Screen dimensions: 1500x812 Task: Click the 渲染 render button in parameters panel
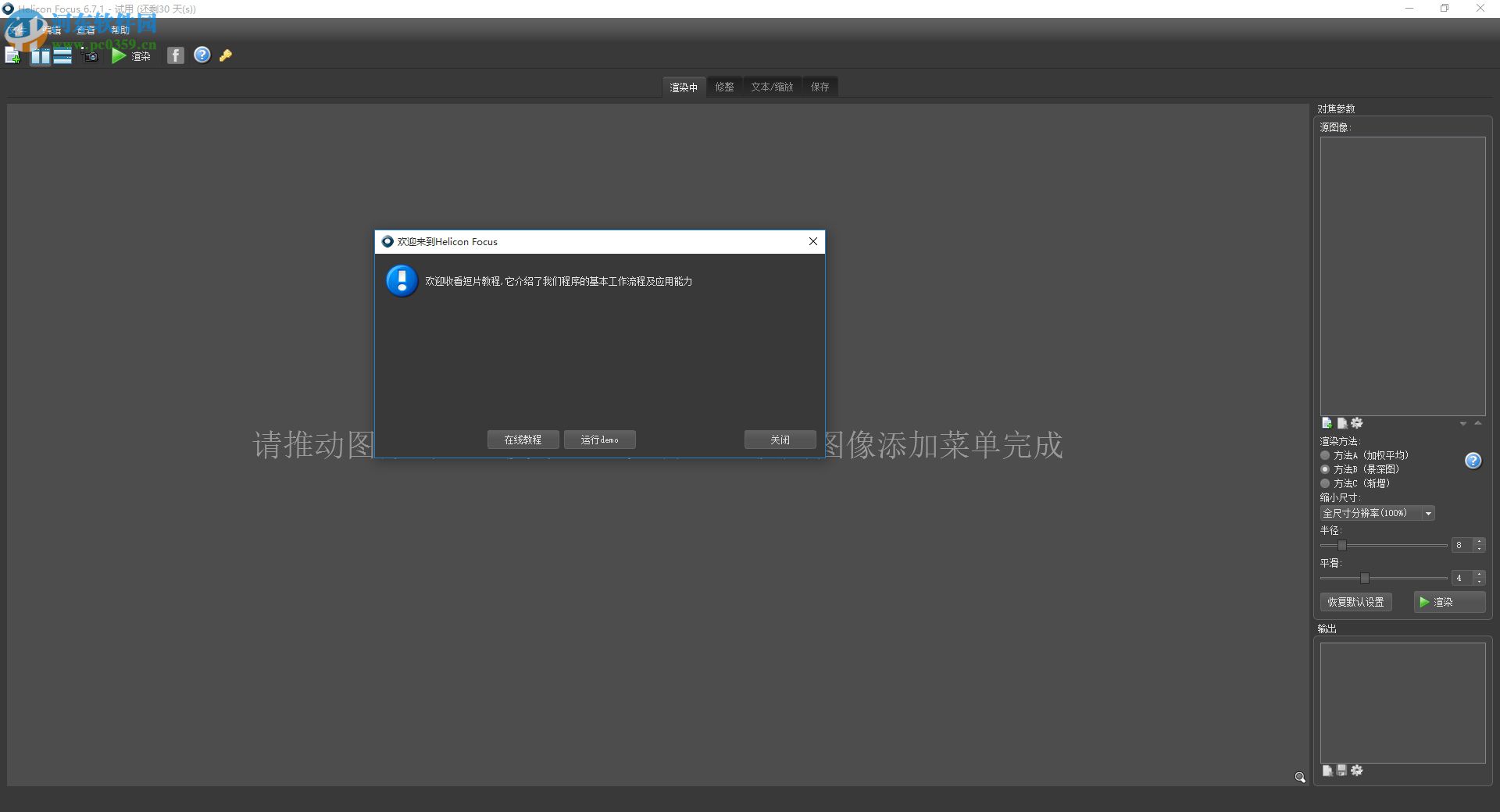point(1449,602)
